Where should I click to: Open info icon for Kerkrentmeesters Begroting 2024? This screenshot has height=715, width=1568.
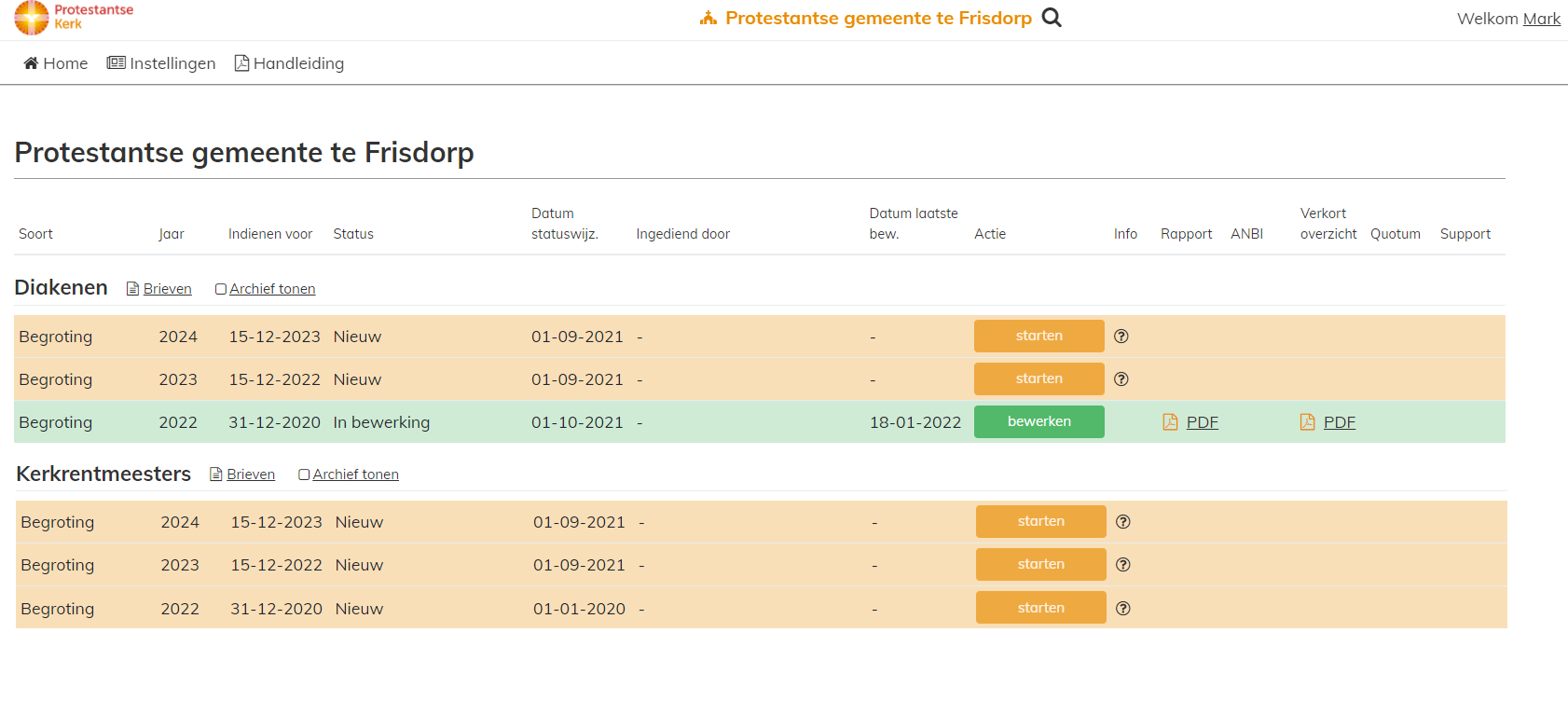tap(1123, 522)
